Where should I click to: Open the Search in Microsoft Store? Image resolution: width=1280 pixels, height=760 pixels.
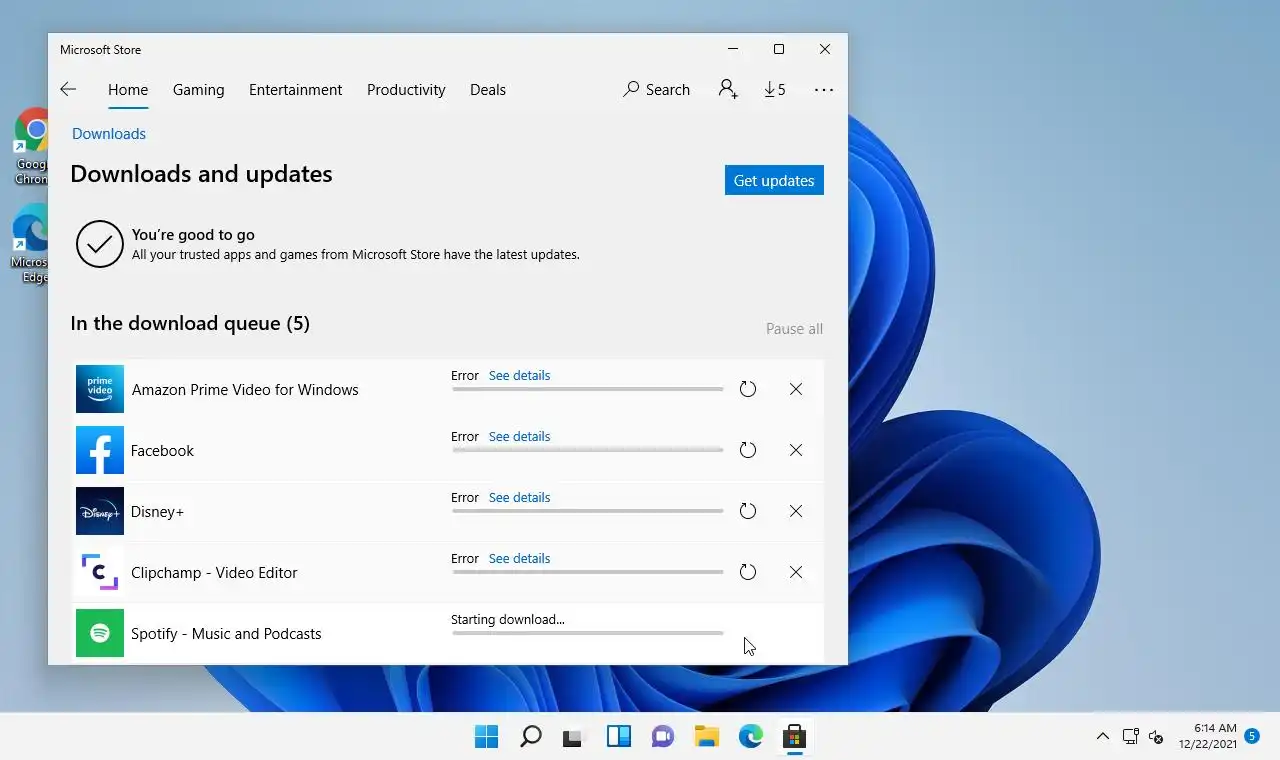pyautogui.click(x=657, y=89)
